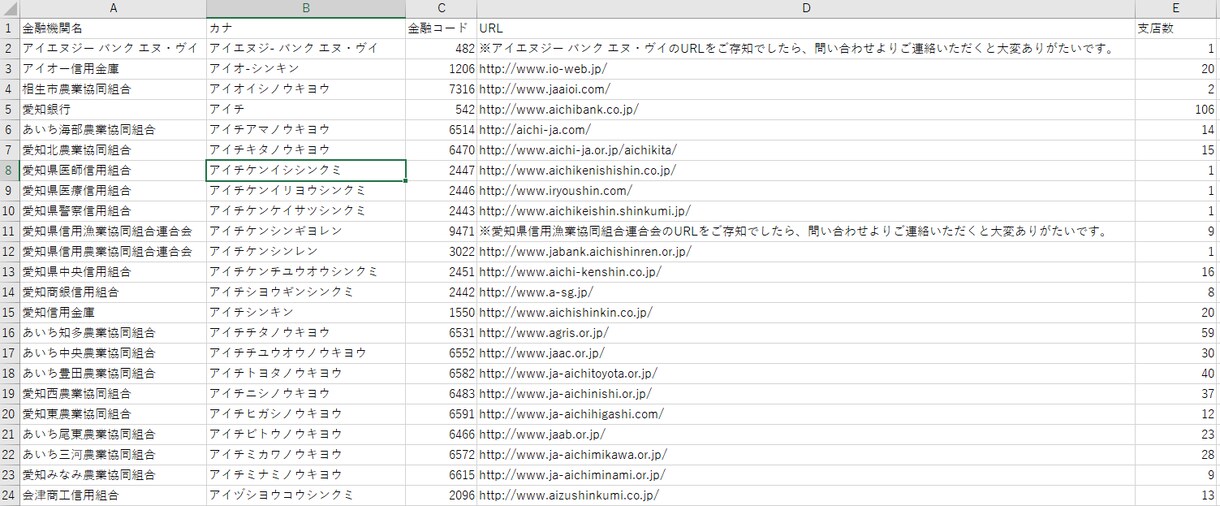Select row 24 header

[9, 495]
